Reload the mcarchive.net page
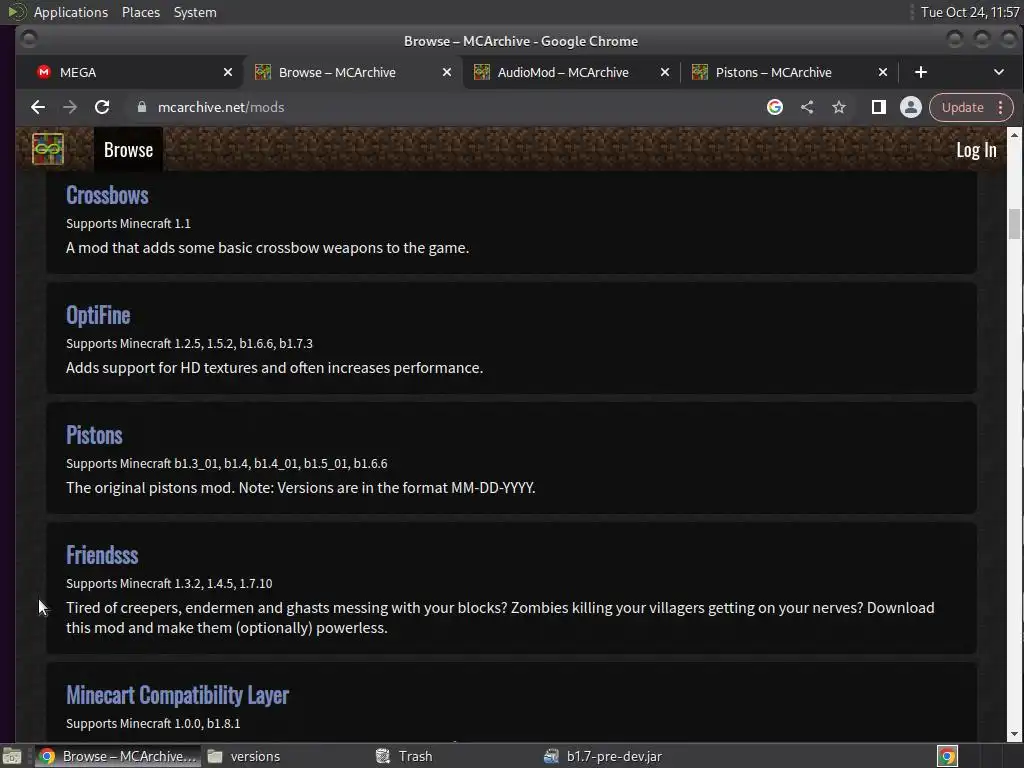The width and height of the screenshot is (1024, 768). [x=102, y=107]
